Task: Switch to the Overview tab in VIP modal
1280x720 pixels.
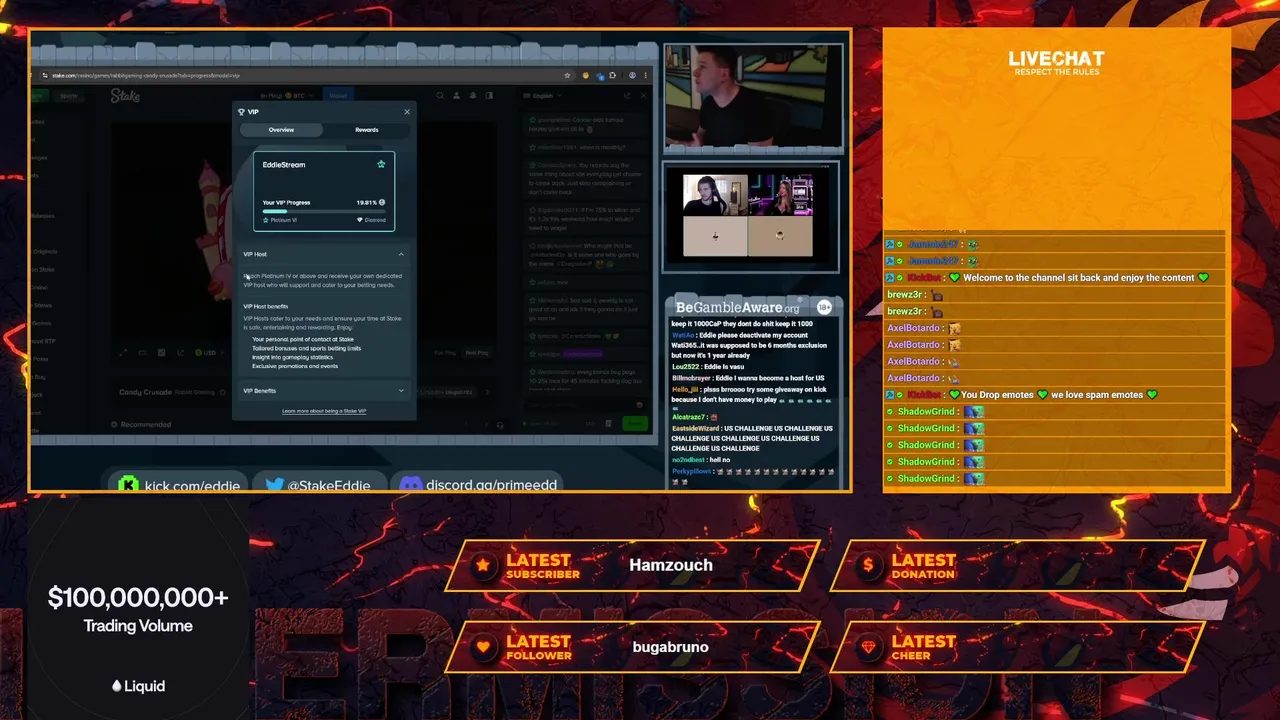Action: tap(281, 130)
